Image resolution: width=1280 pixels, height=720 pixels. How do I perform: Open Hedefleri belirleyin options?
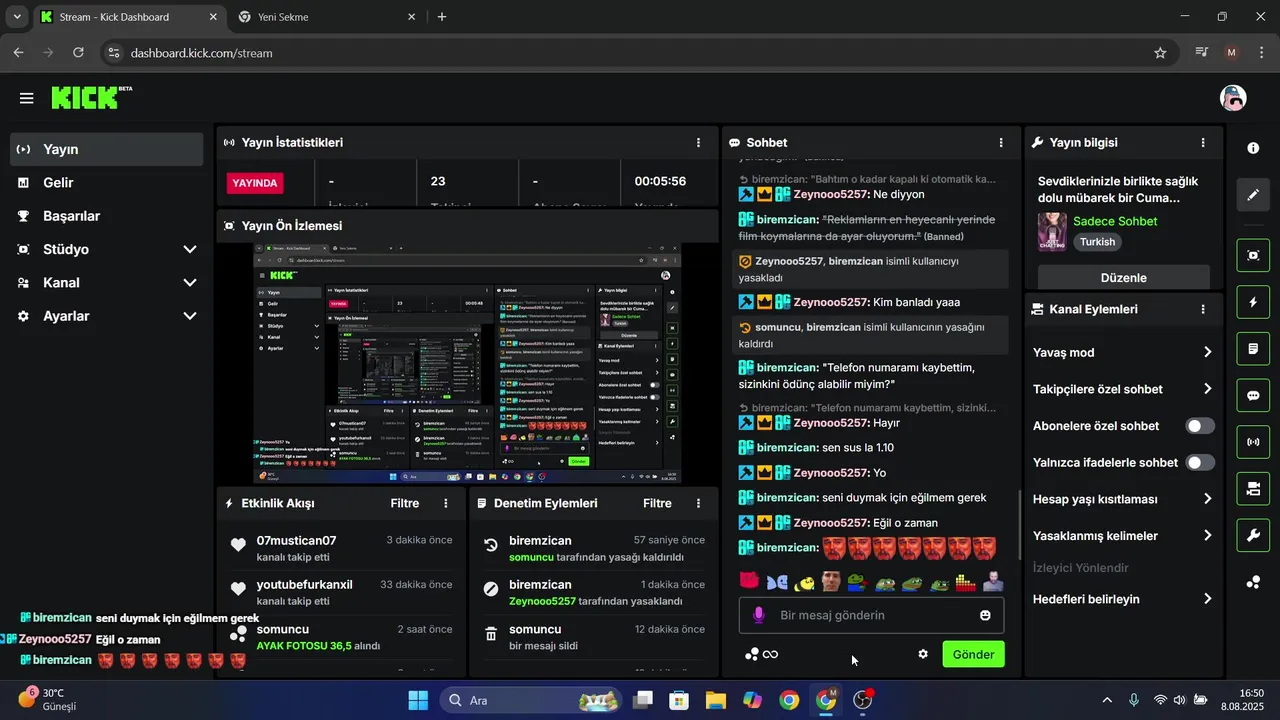tap(1123, 599)
